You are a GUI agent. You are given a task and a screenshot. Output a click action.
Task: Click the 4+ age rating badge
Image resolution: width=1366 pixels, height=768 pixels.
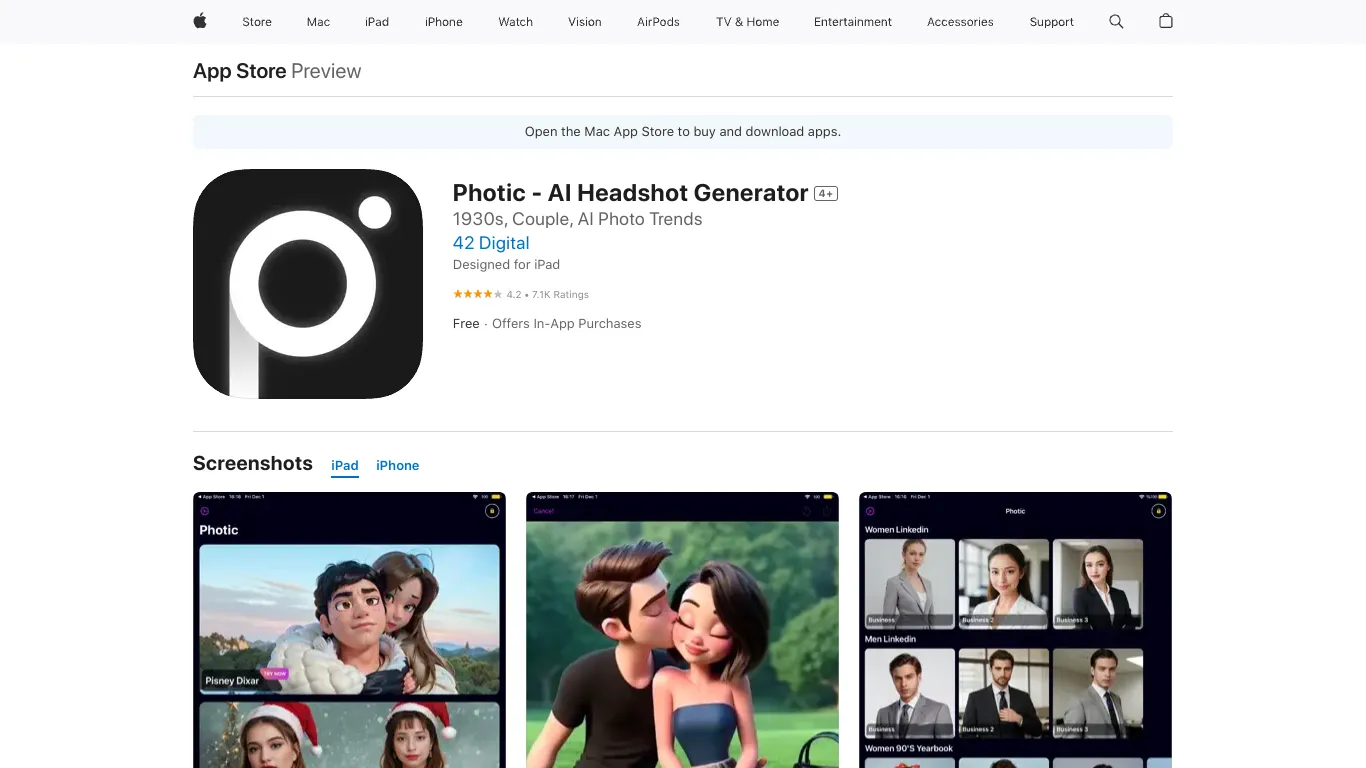point(825,192)
